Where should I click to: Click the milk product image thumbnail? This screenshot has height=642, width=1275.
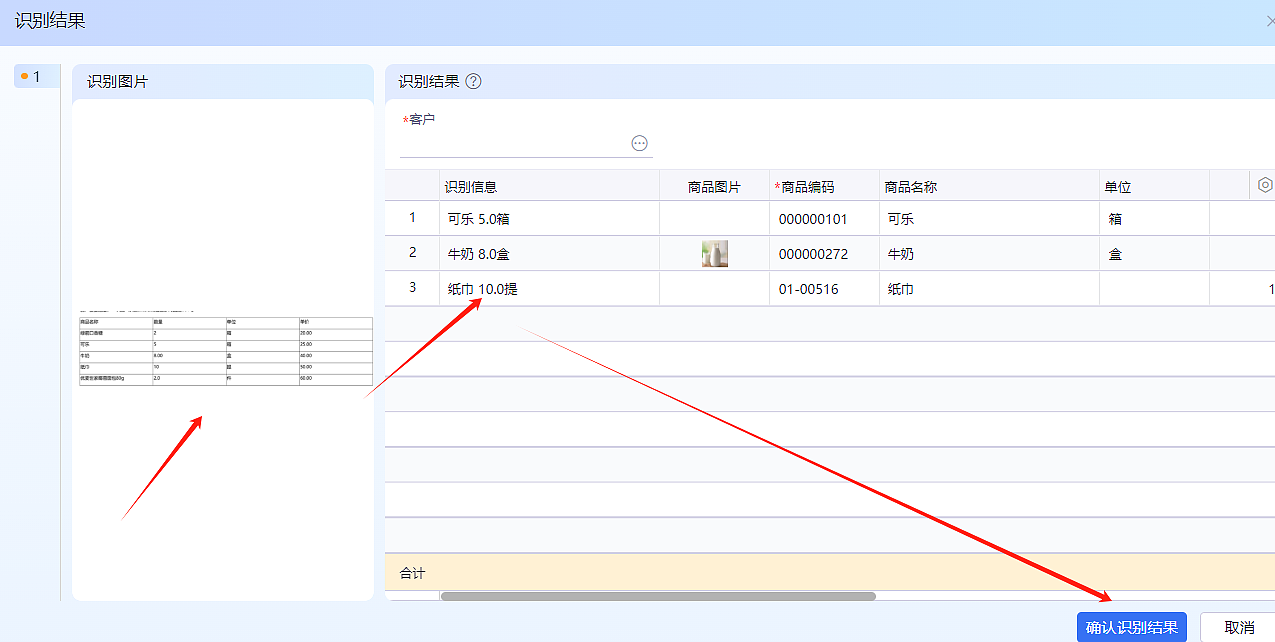[714, 253]
